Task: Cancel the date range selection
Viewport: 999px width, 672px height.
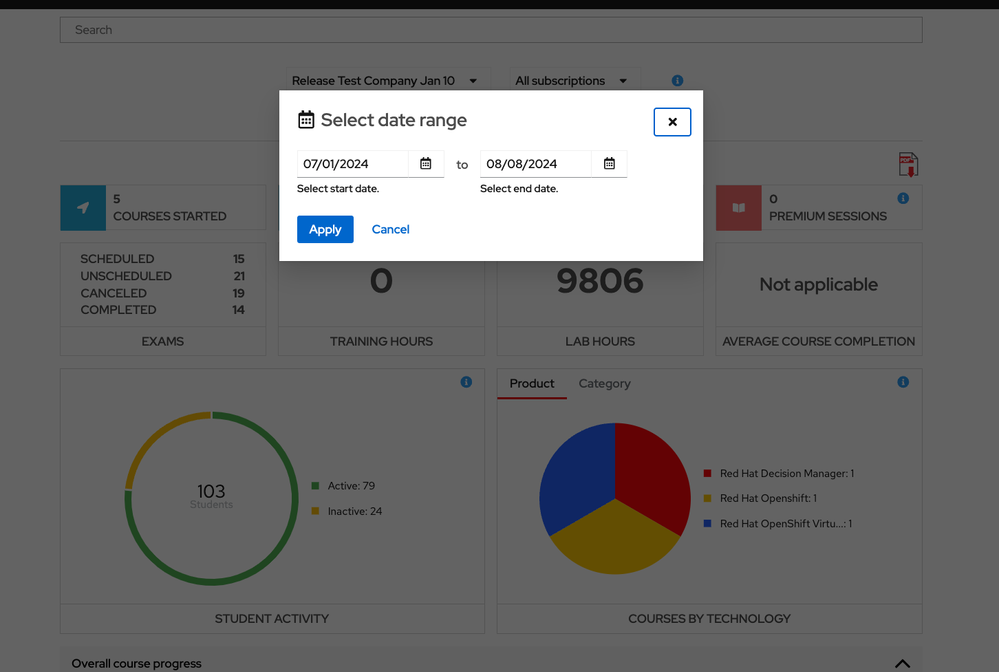Action: pos(390,230)
